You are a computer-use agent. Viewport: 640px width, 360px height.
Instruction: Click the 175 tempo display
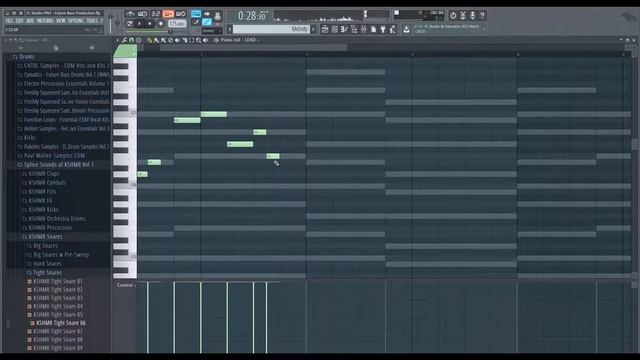[x=177, y=24]
